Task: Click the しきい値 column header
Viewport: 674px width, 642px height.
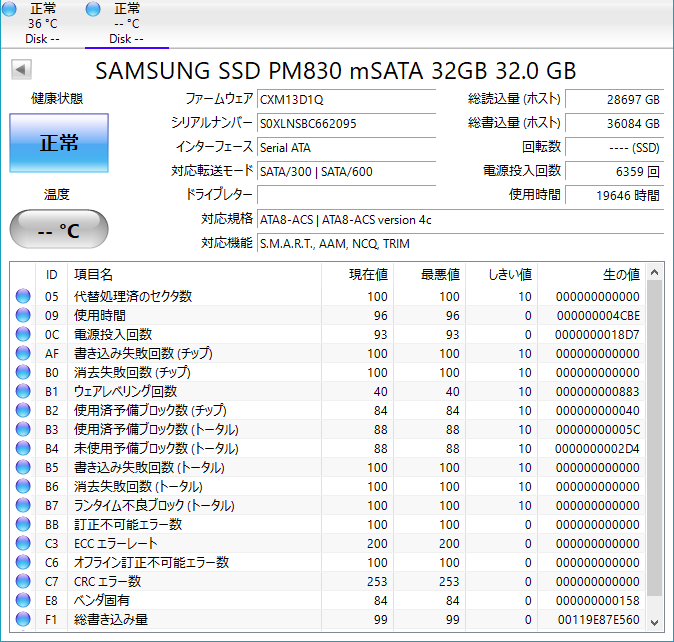Action: coord(502,275)
